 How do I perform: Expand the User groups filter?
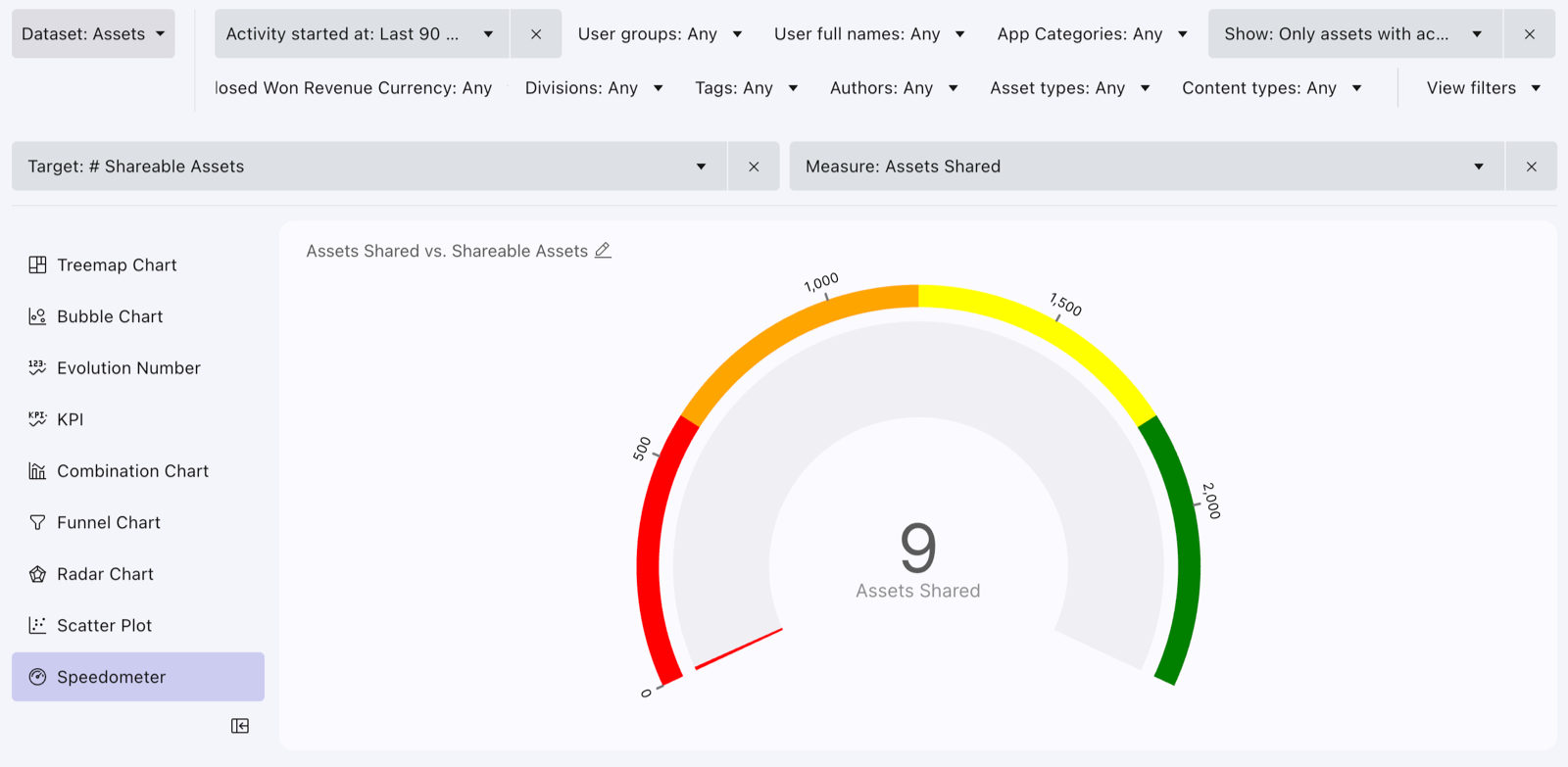point(660,34)
